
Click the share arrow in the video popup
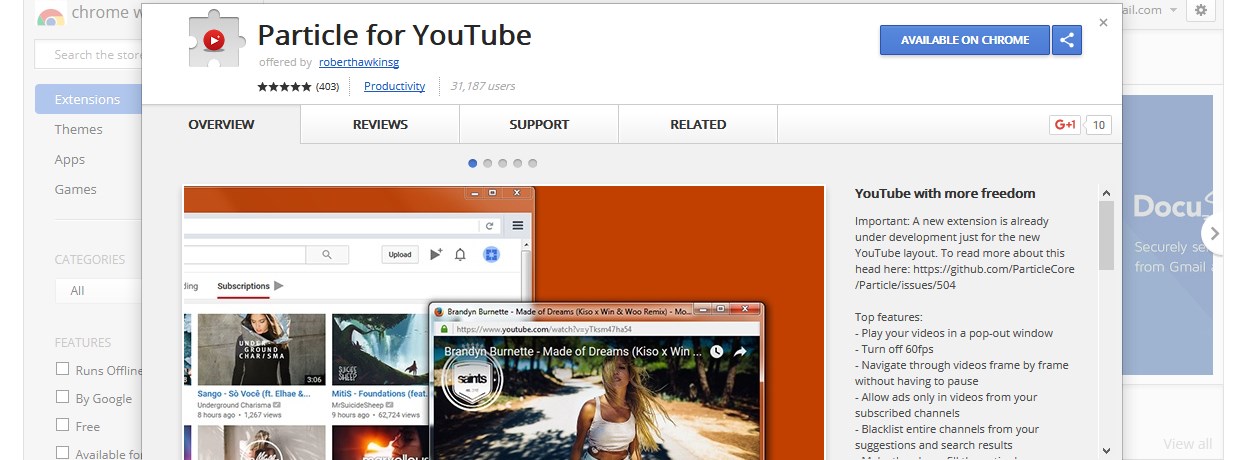(741, 352)
